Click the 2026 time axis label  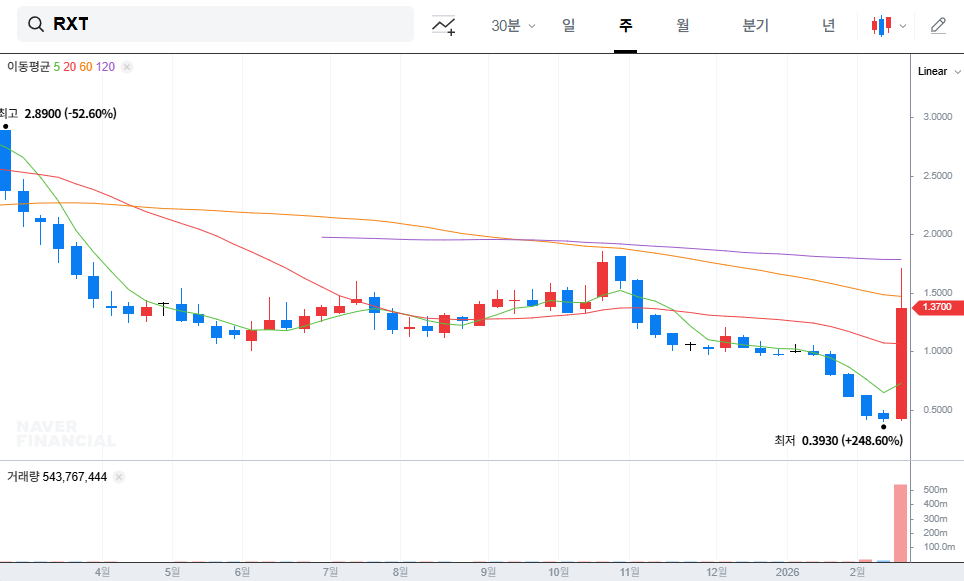point(788,572)
